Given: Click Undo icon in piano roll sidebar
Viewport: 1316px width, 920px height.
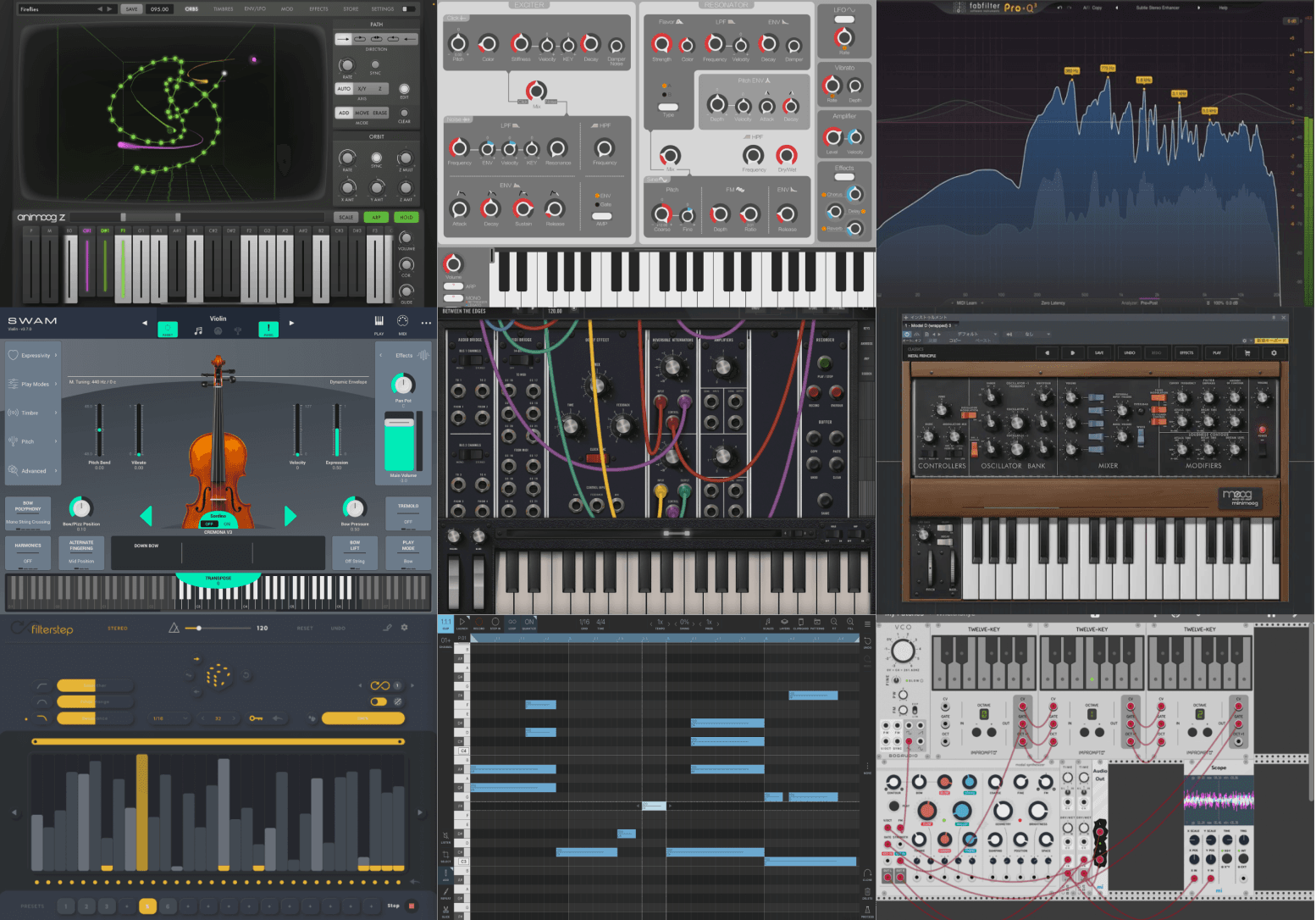Looking at the screenshot, I should 867,642.
